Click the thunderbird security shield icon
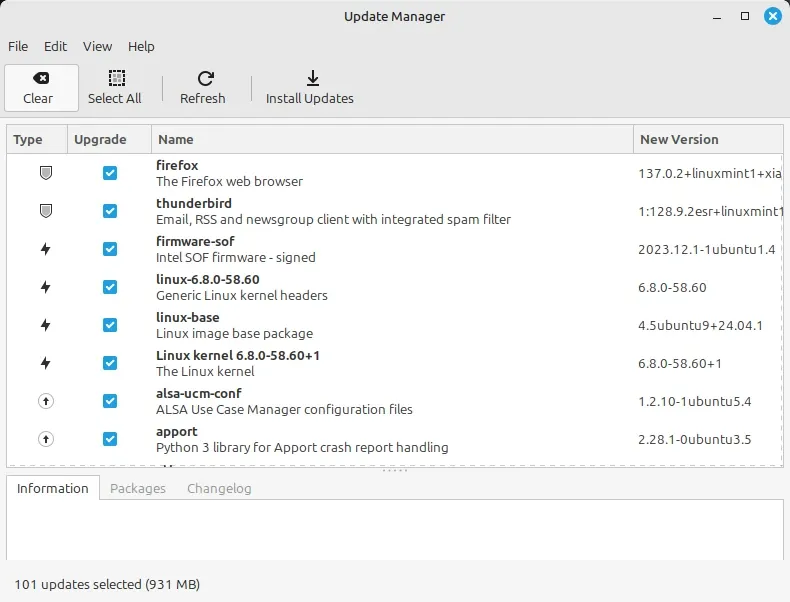This screenshot has height=602, width=790. [x=46, y=211]
